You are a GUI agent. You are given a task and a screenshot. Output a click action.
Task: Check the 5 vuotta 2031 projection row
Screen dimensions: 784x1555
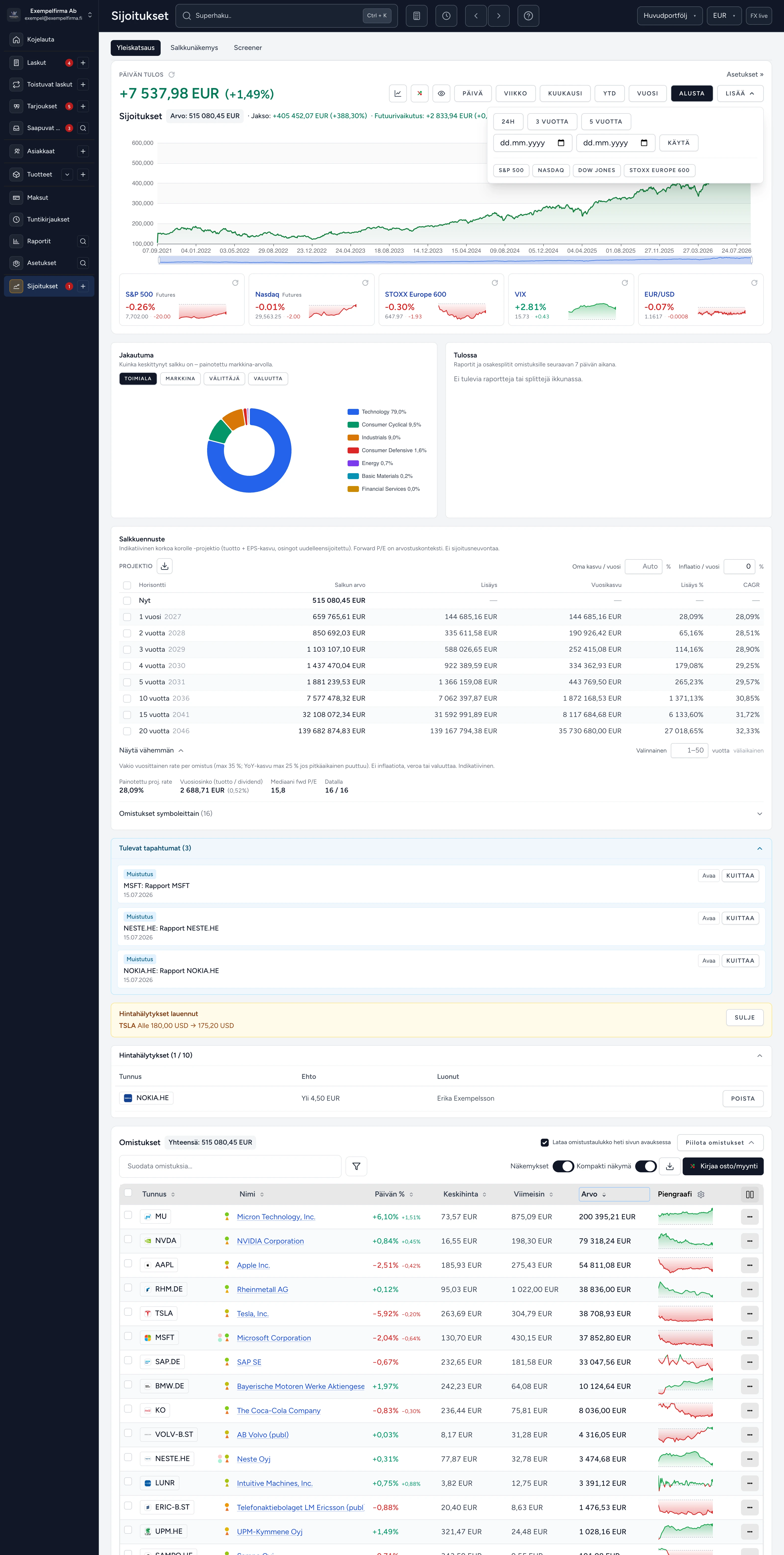point(127,682)
